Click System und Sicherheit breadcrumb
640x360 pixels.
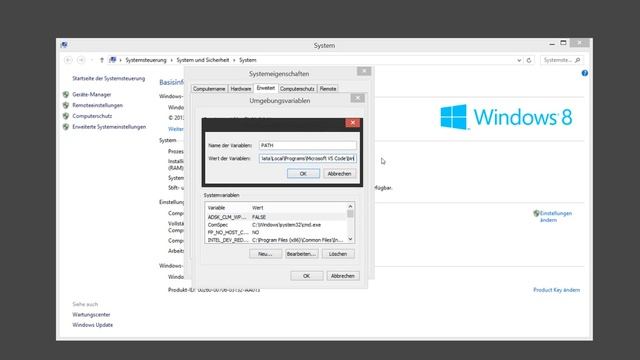click(203, 60)
